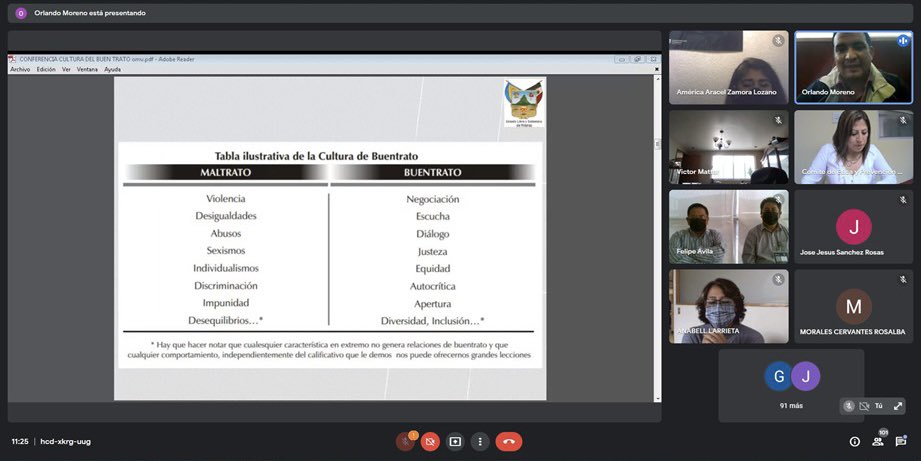This screenshot has height=461, width=921.
Task: Click the muted mic icon on Felipe Ávila's tile
Action: click(x=778, y=200)
